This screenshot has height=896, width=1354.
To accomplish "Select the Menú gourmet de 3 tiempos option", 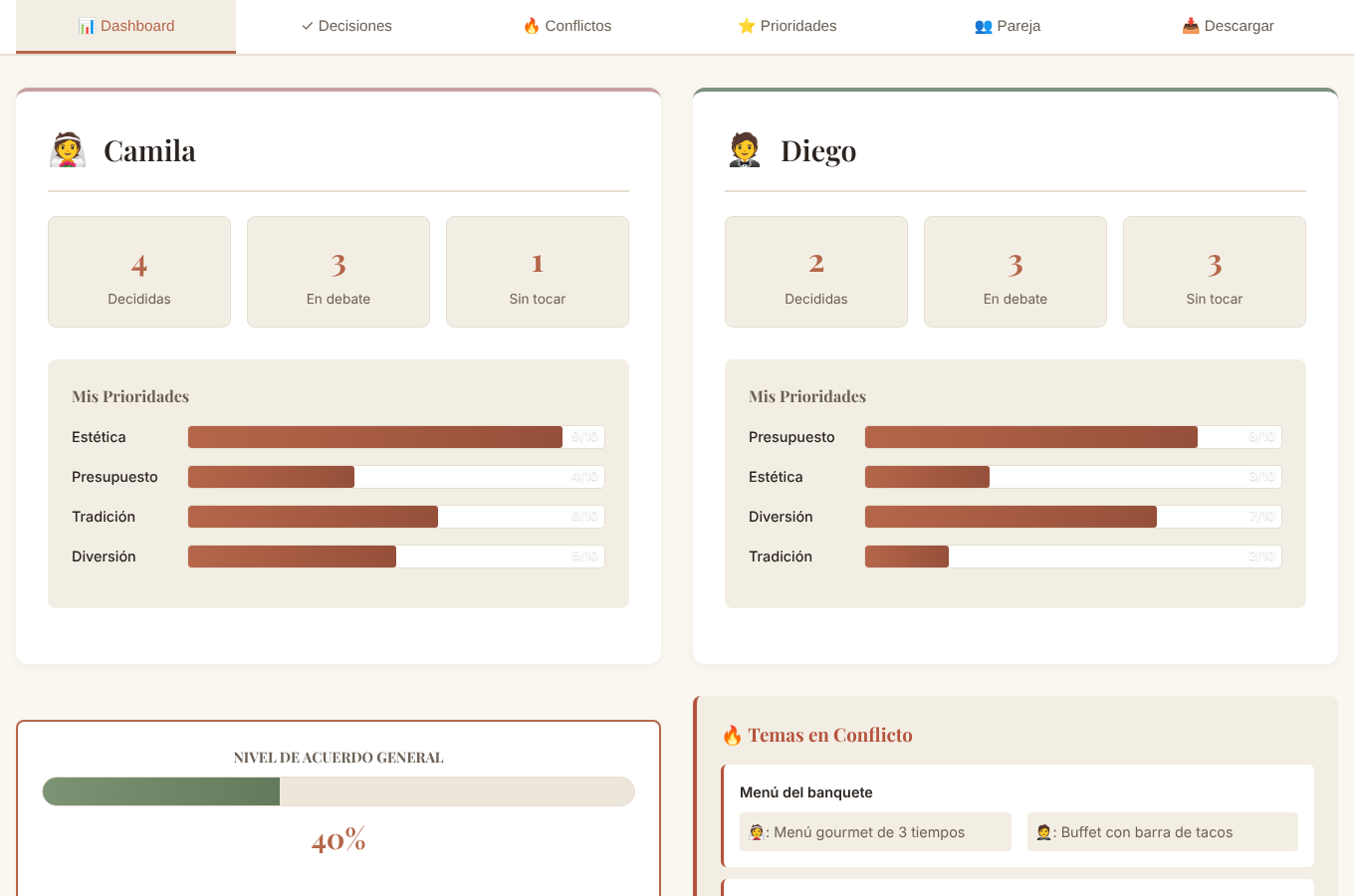I will point(875,832).
